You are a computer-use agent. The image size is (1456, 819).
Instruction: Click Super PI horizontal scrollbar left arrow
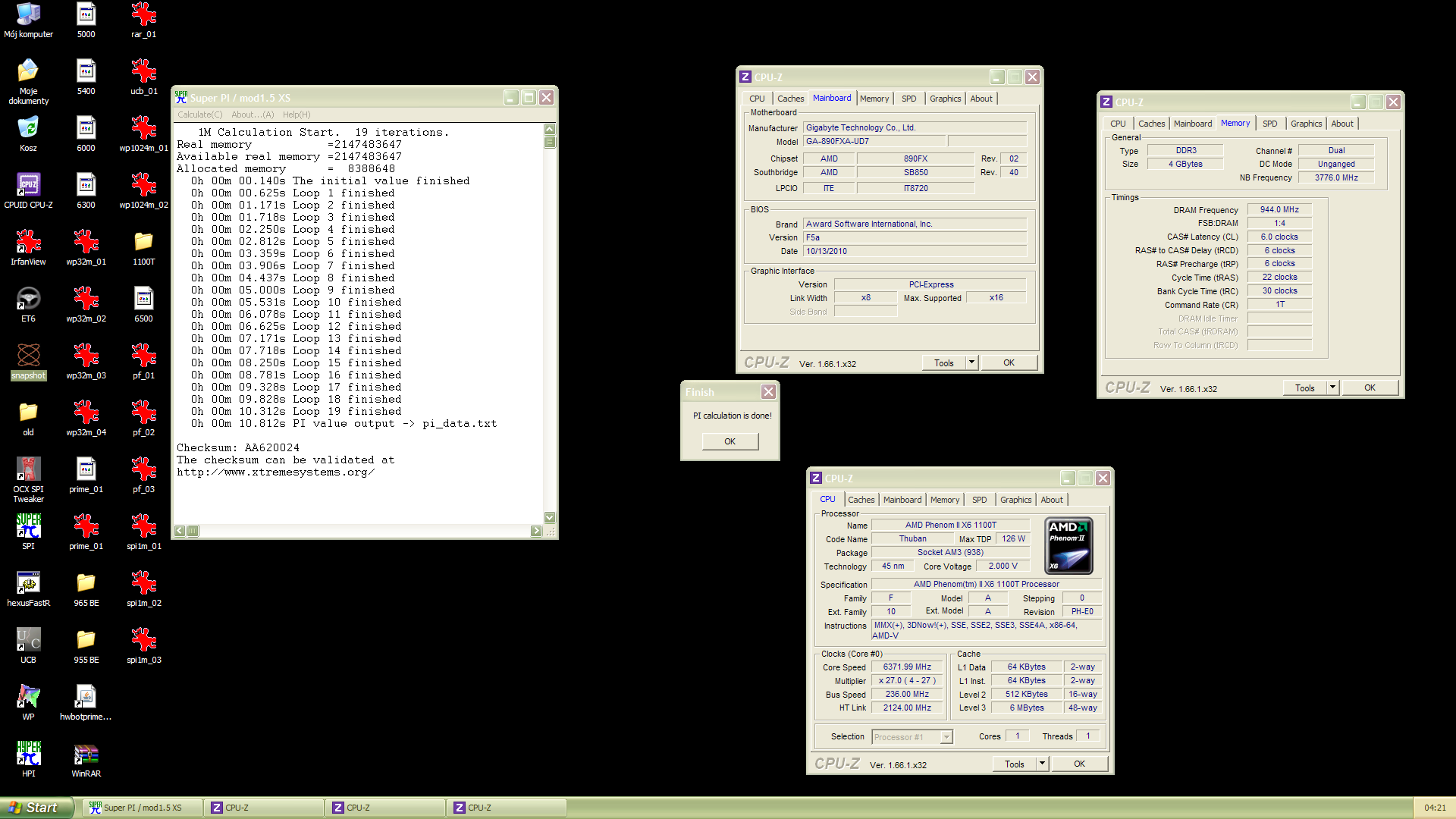180,531
